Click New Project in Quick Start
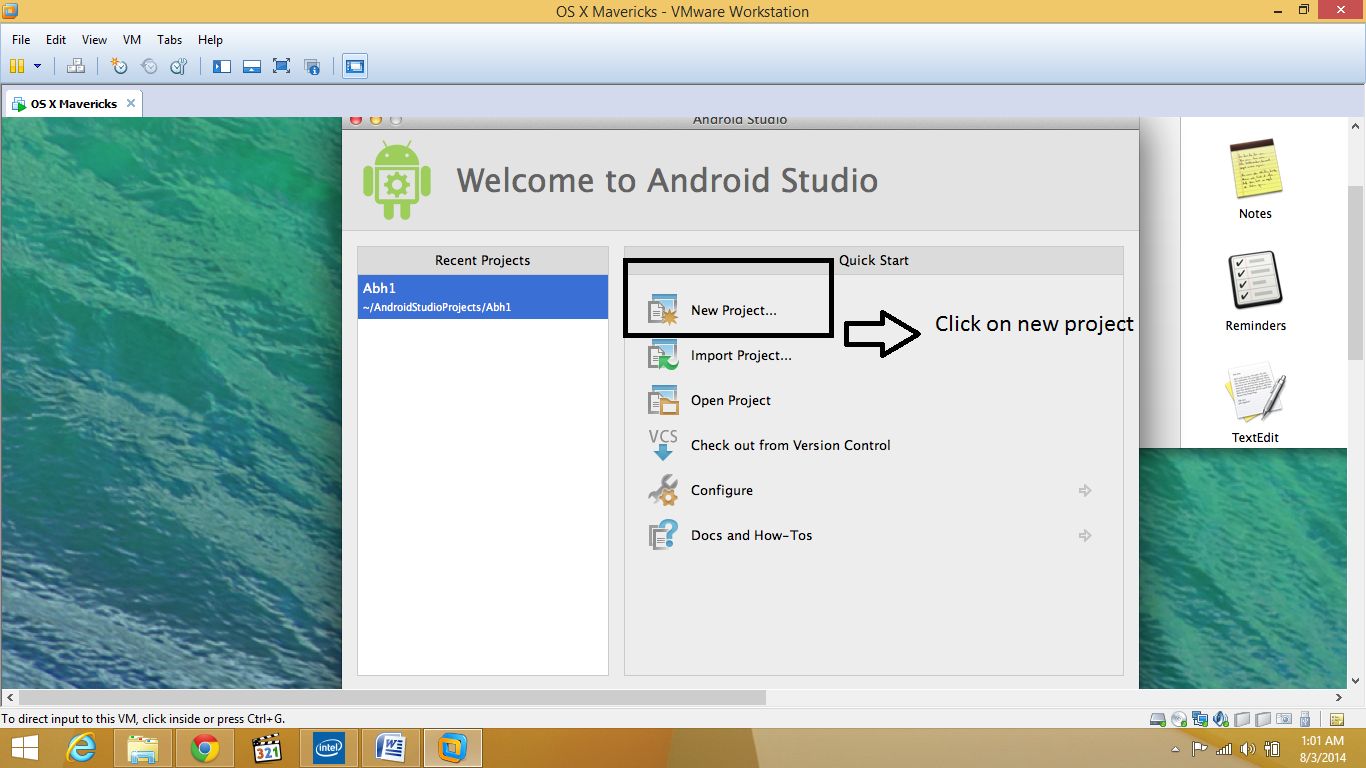1366x768 pixels. (734, 310)
